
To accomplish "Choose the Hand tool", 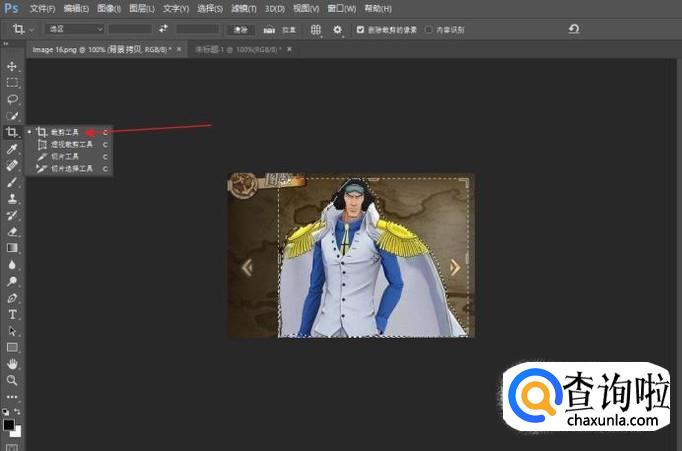I will tap(13, 364).
